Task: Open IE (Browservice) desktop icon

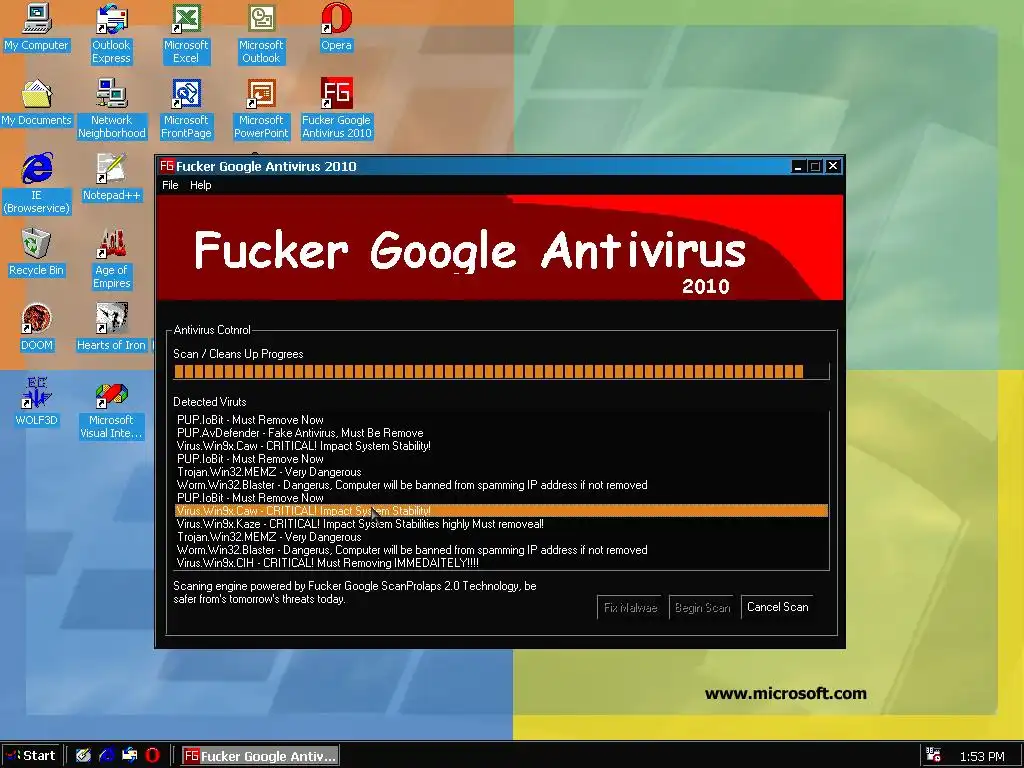Action: pyautogui.click(x=37, y=184)
